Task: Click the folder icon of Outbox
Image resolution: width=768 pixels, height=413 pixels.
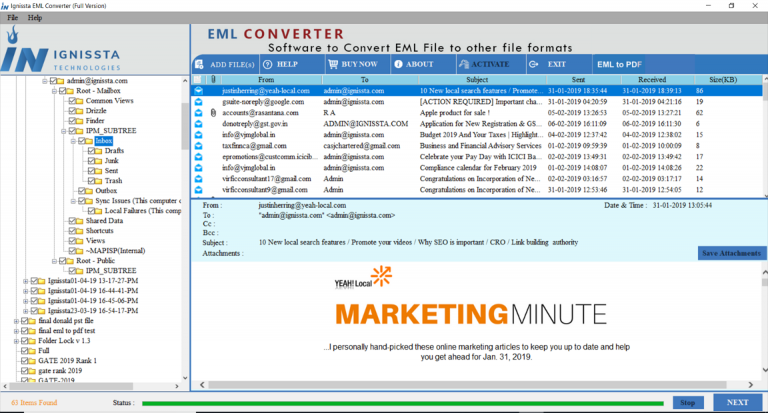Action: click(89, 191)
